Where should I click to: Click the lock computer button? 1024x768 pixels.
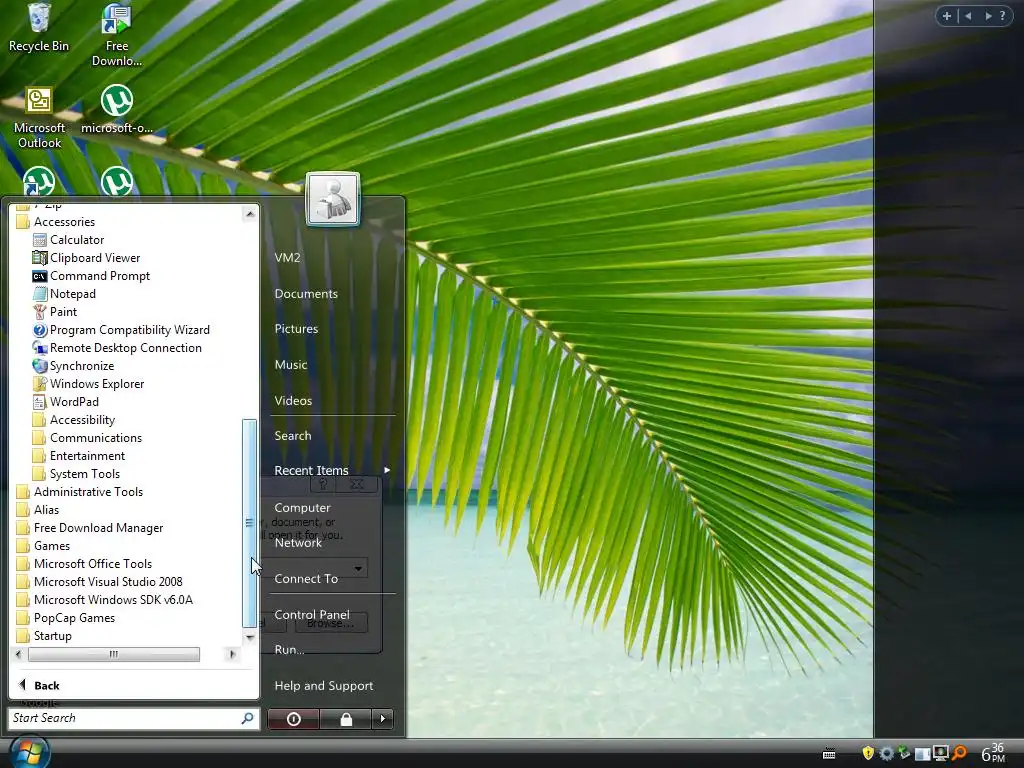(x=346, y=719)
